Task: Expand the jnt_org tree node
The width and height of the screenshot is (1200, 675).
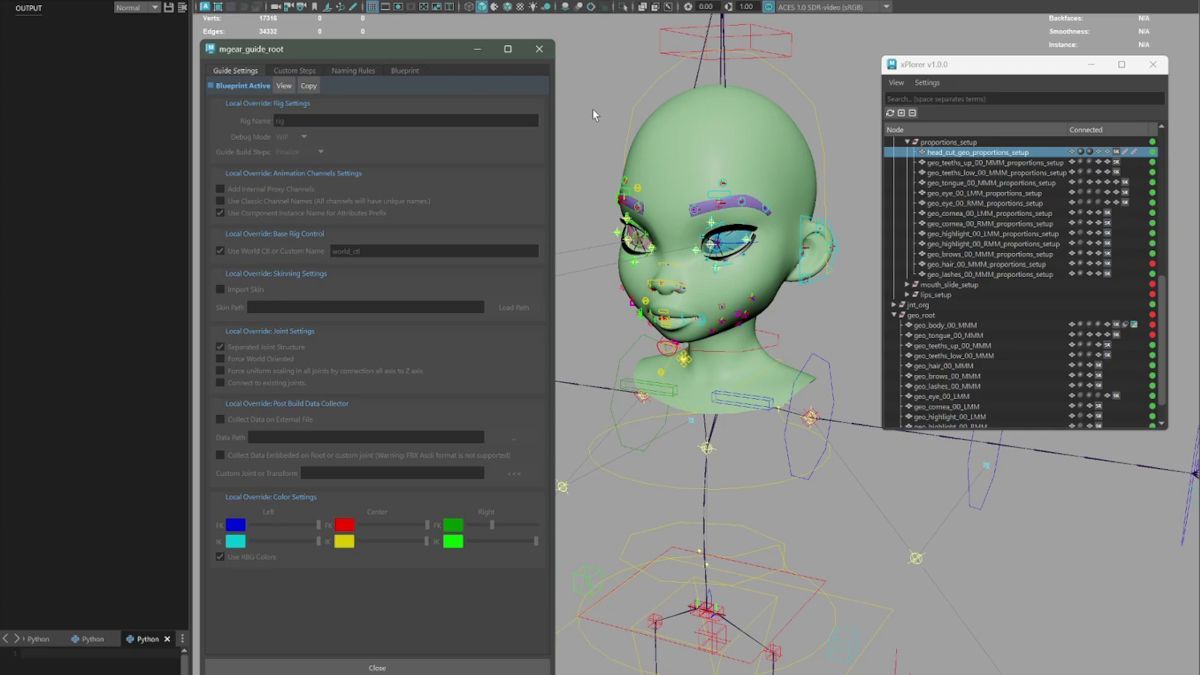Action: (894, 305)
